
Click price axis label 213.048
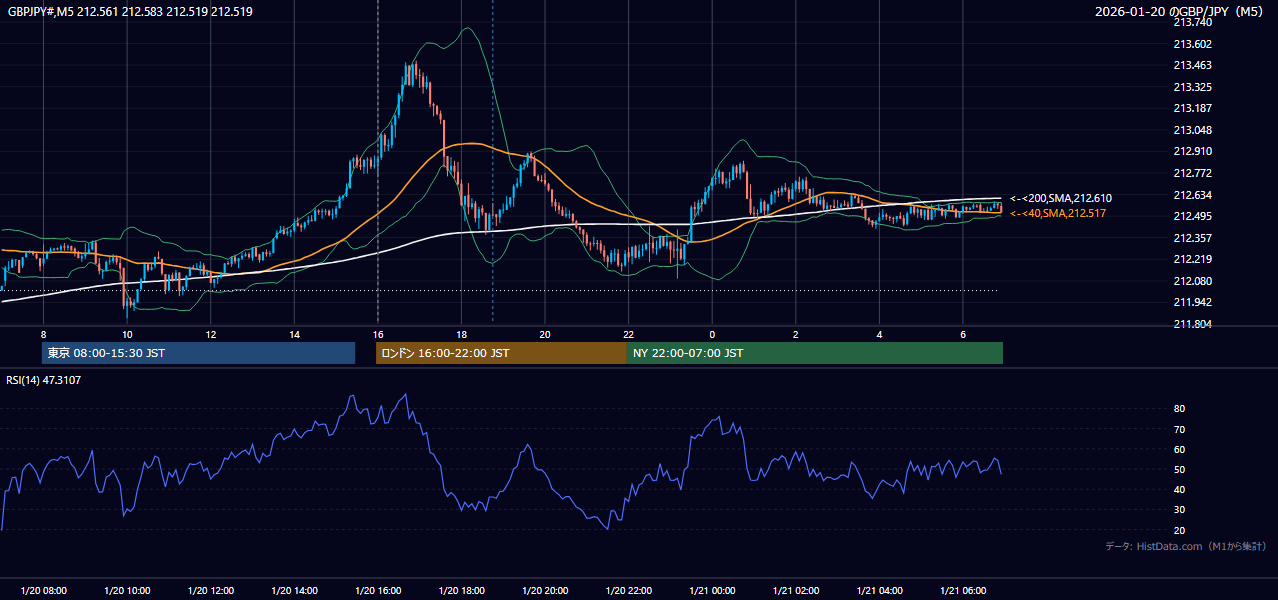(x=1192, y=130)
